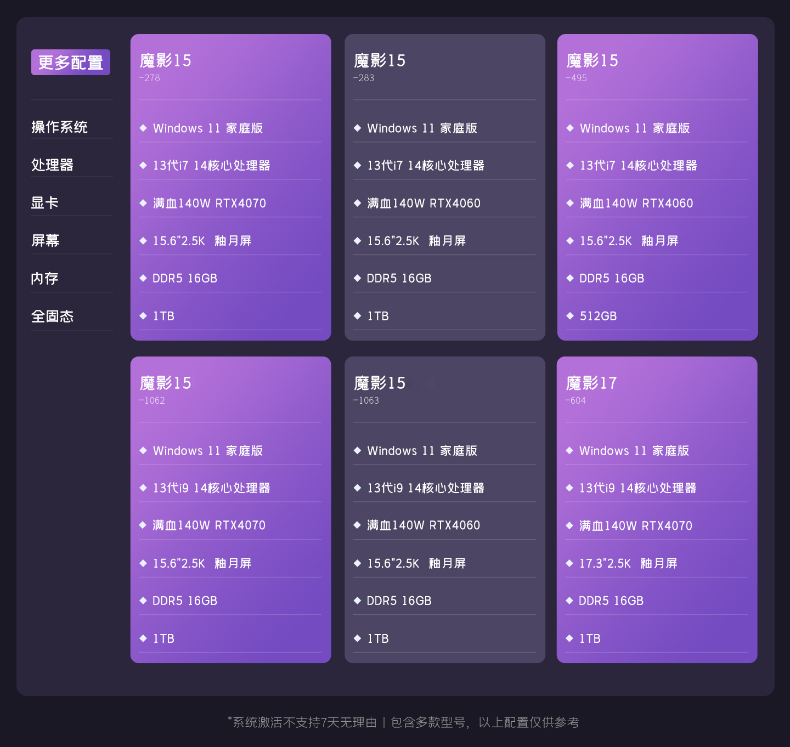Open the 魔影15 -1062 card title
This screenshot has height=747, width=790.
click(166, 383)
